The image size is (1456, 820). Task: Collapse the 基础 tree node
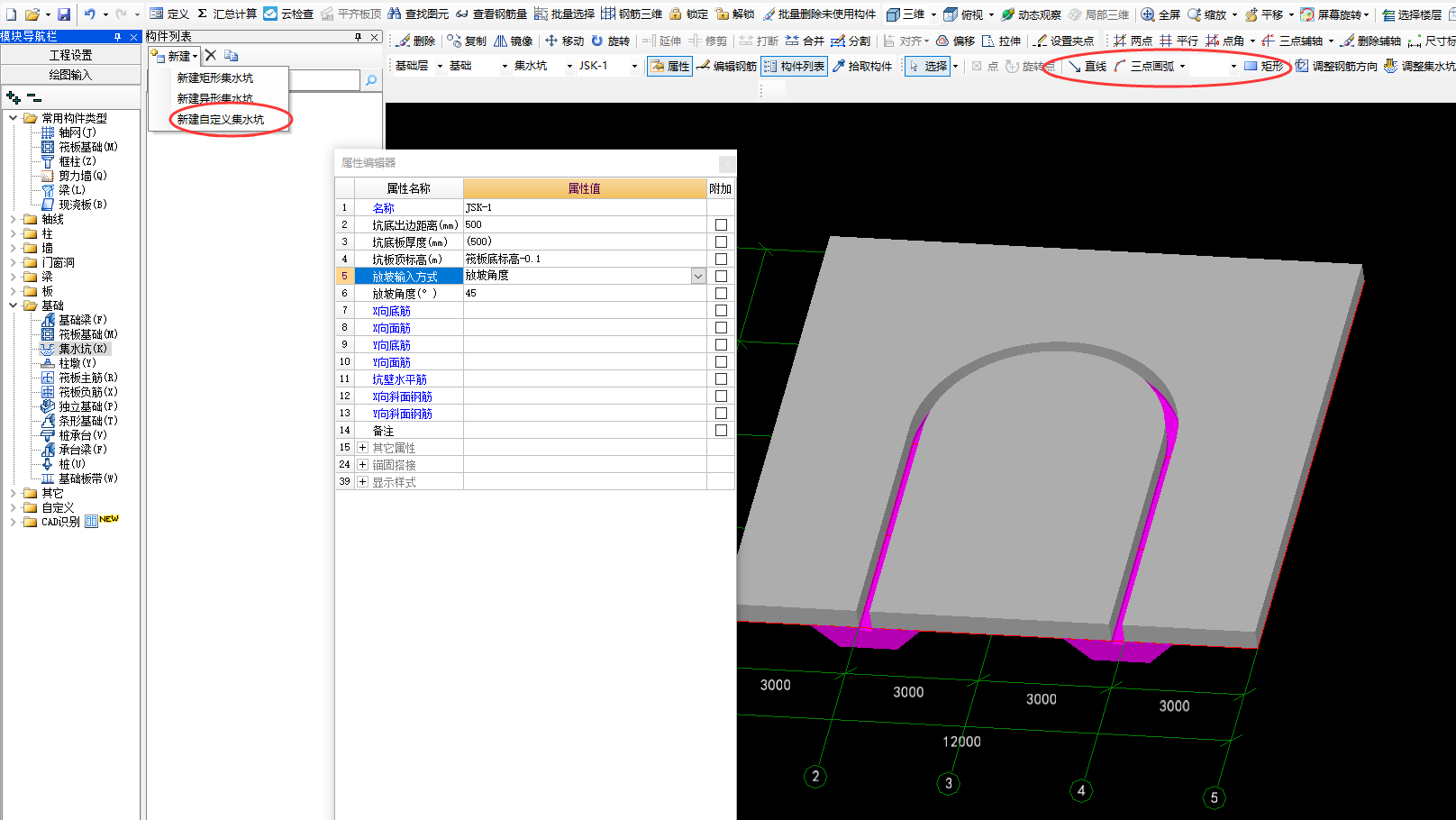coord(13,305)
